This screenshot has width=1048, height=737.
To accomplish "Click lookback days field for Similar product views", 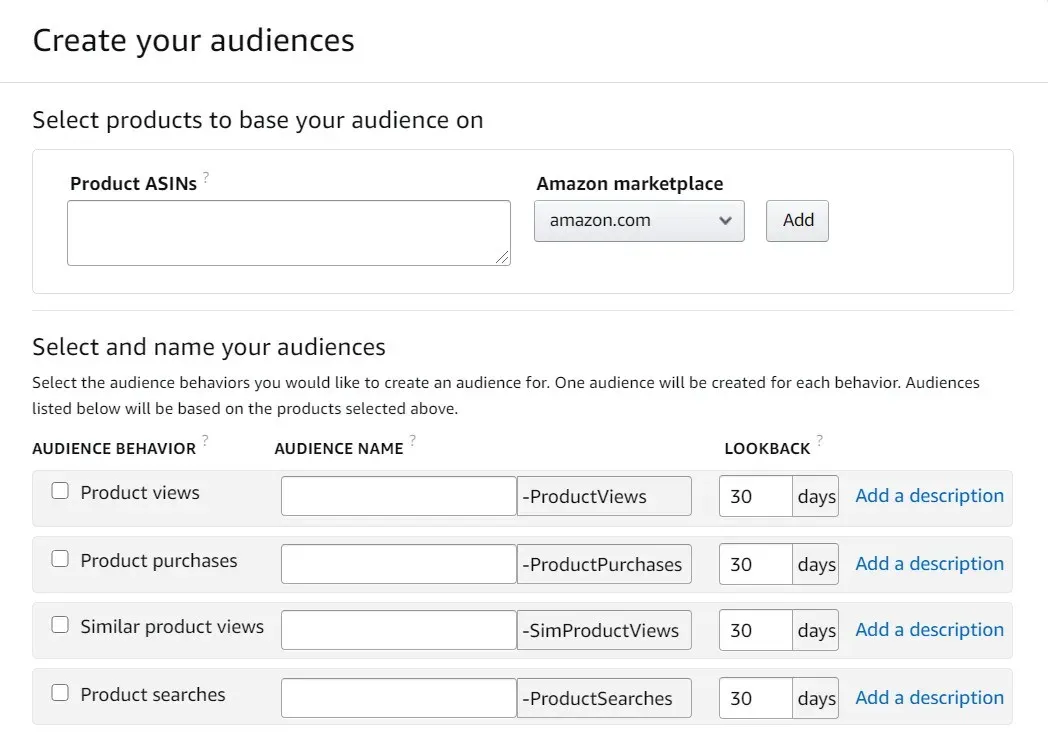I will pos(755,630).
